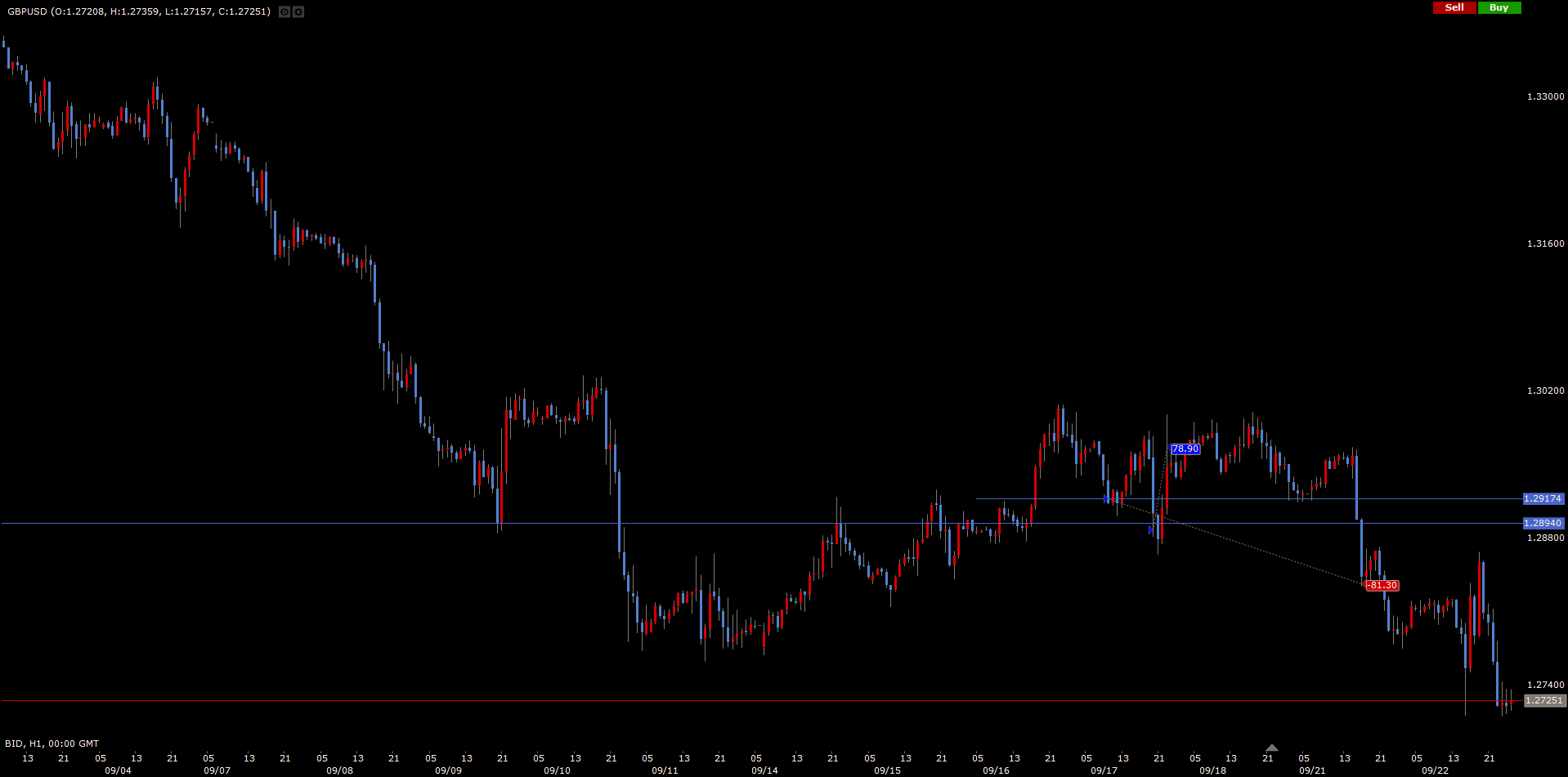Click the 1.31600 level on price axis

click(1545, 243)
